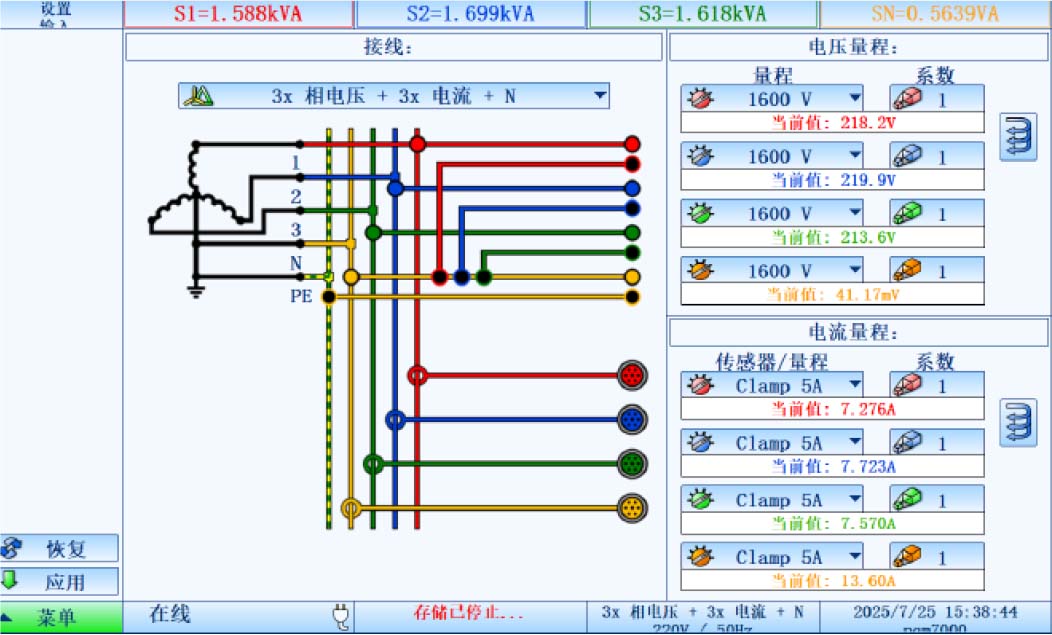Click the 恢复 restore button

[x=60, y=547]
